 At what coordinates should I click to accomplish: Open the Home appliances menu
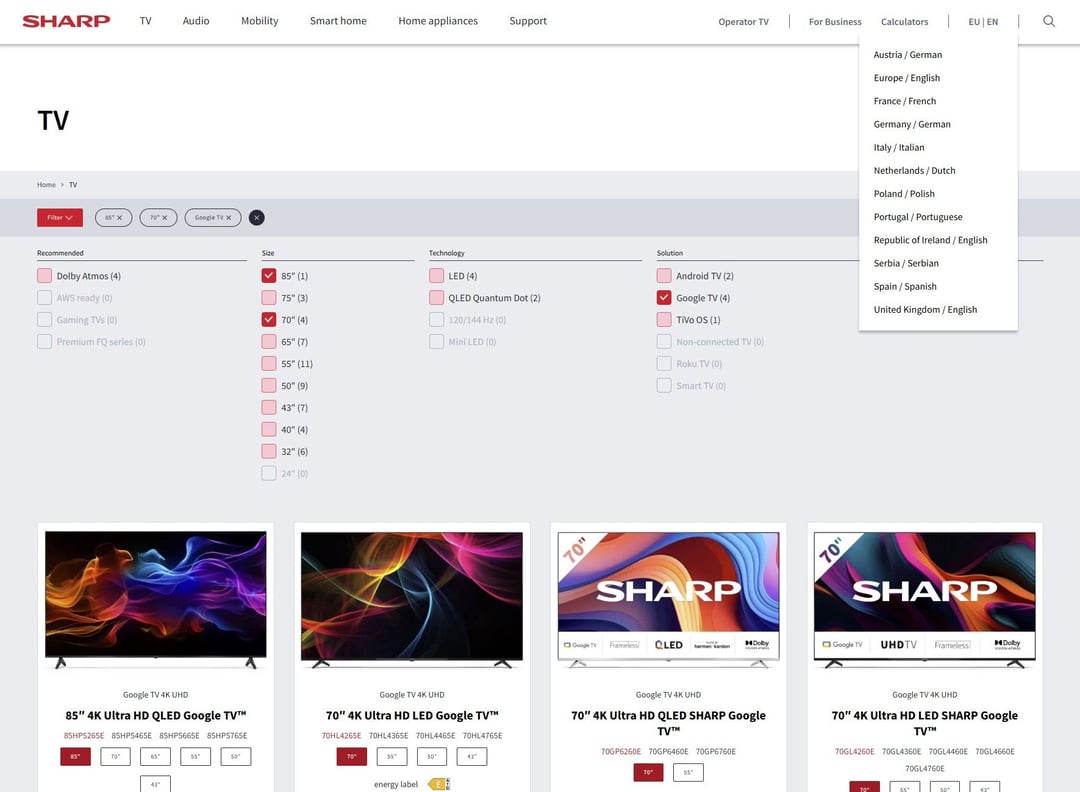point(438,21)
